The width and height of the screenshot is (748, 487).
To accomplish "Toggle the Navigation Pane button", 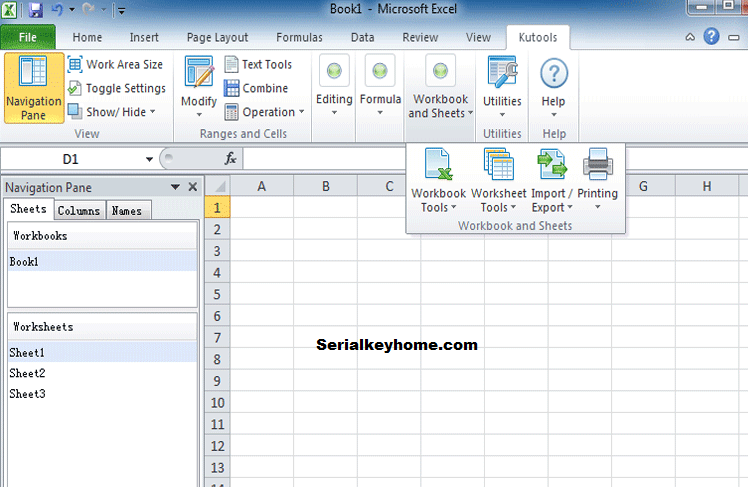I will click(33, 88).
